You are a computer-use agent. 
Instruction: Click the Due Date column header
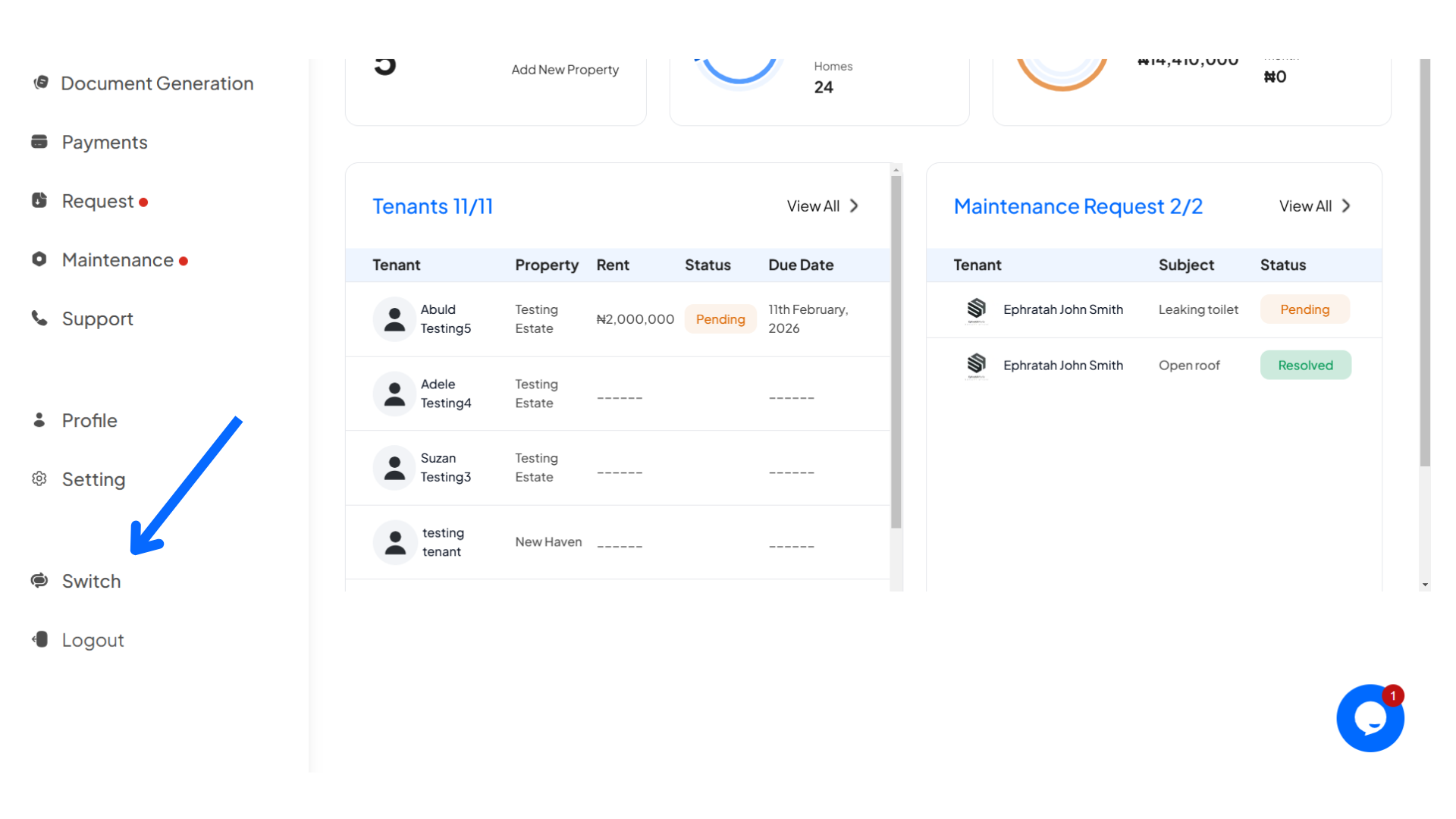point(801,265)
